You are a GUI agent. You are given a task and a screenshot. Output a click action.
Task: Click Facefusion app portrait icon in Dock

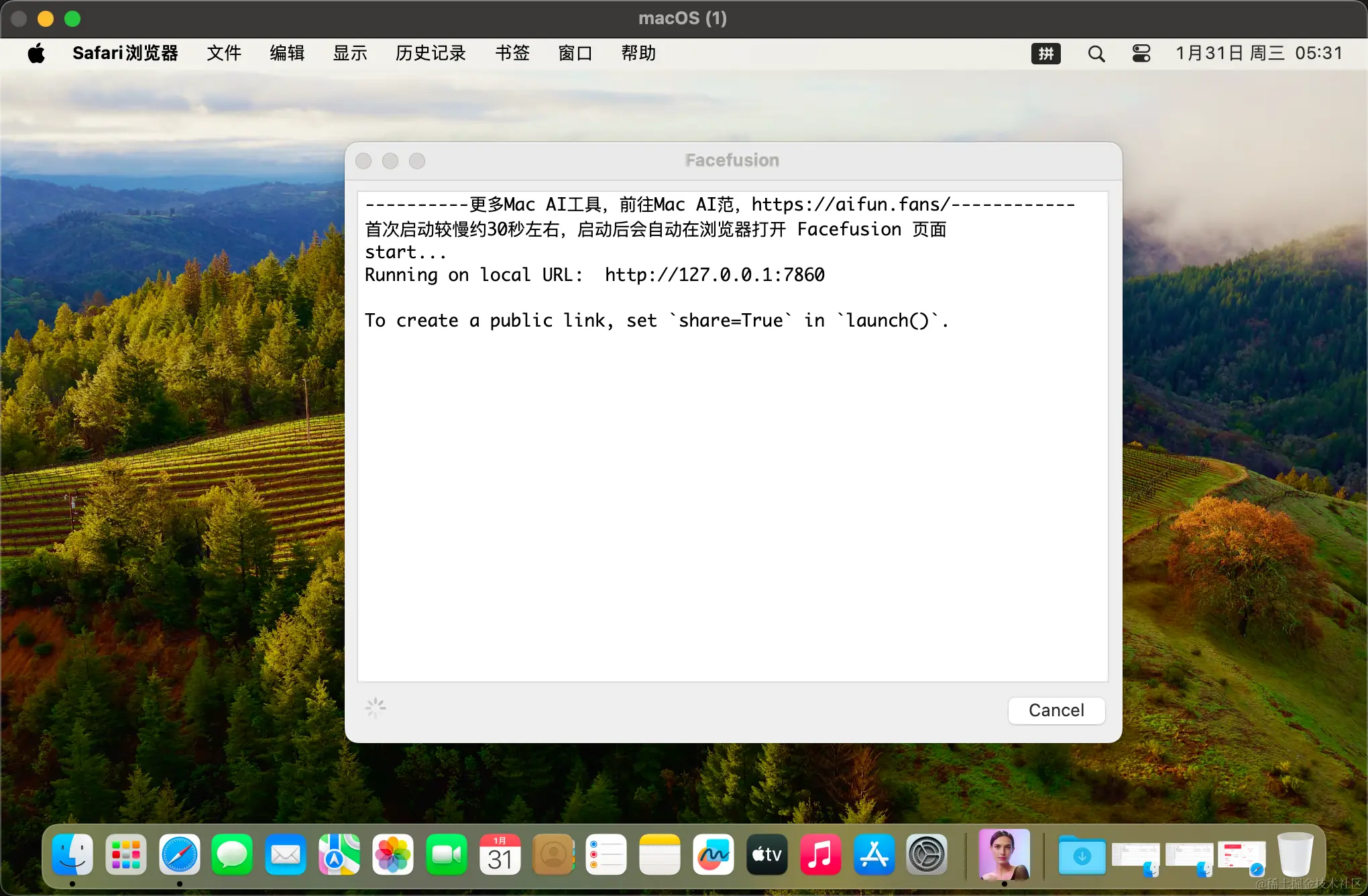tap(1004, 854)
